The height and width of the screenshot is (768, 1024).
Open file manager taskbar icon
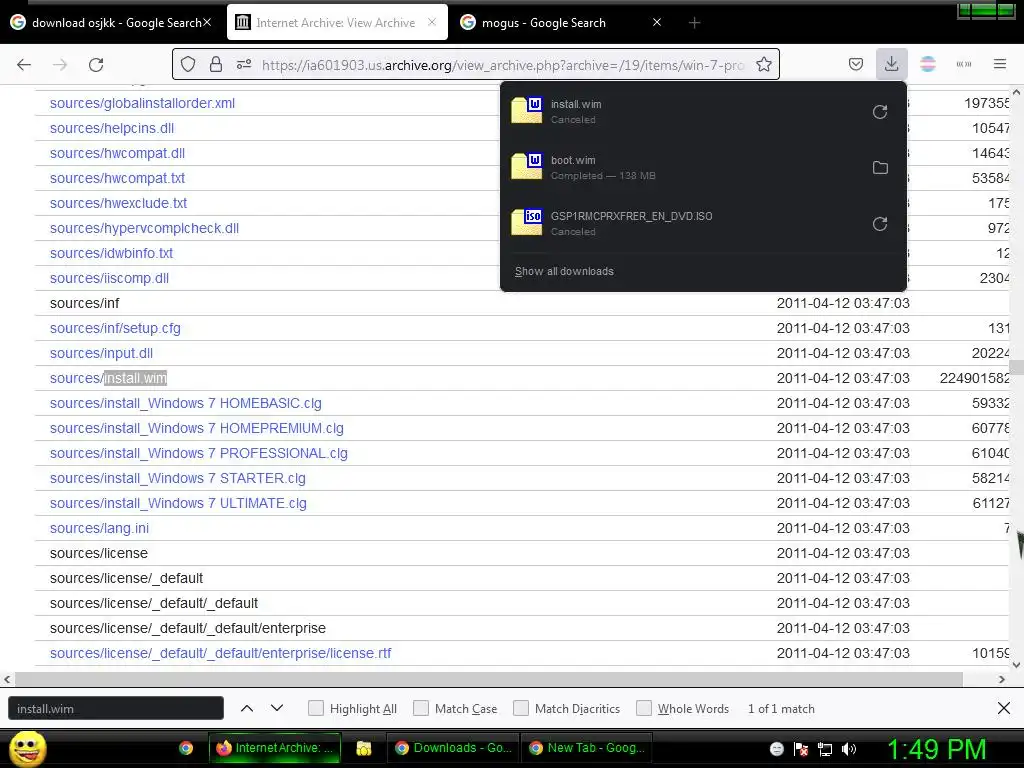364,748
